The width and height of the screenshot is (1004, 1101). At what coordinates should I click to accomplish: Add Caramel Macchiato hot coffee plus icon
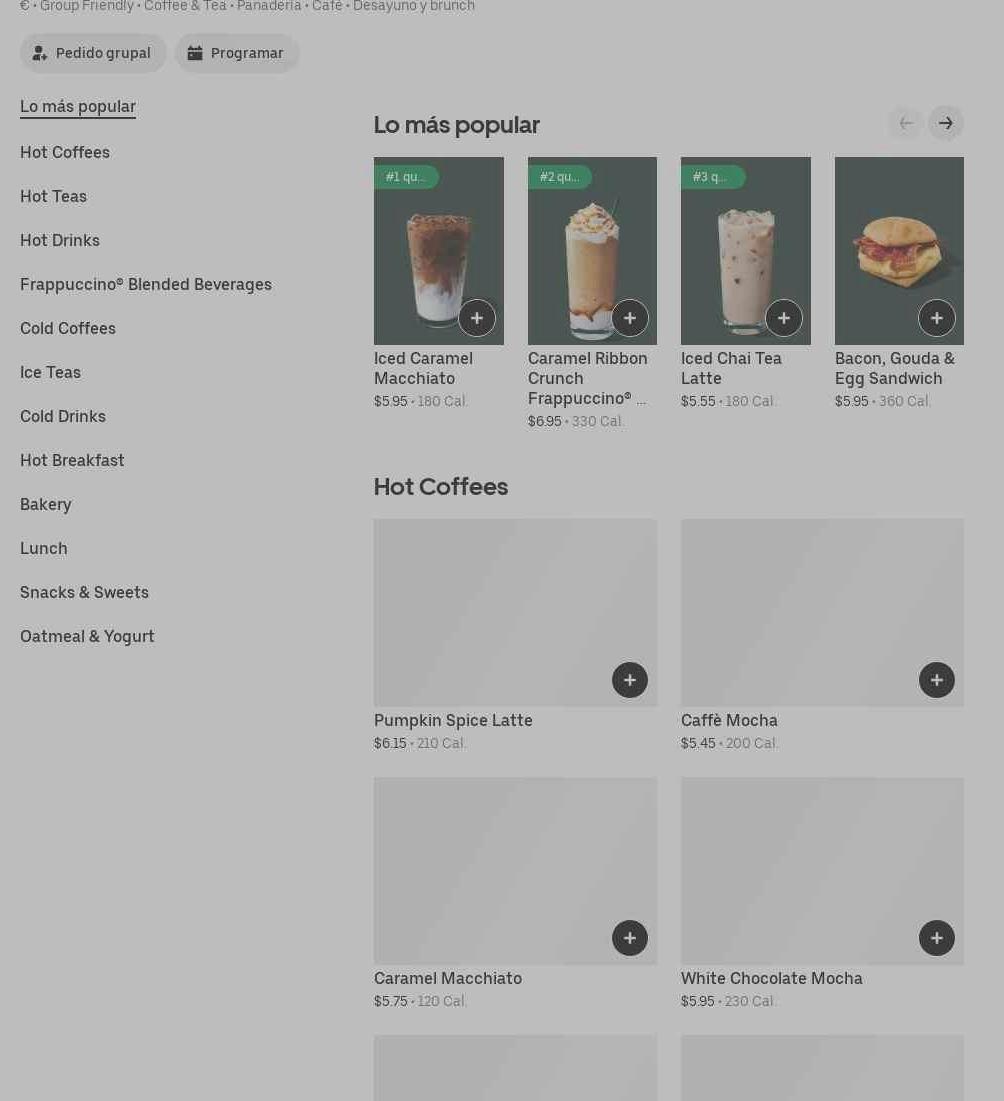[x=630, y=938]
